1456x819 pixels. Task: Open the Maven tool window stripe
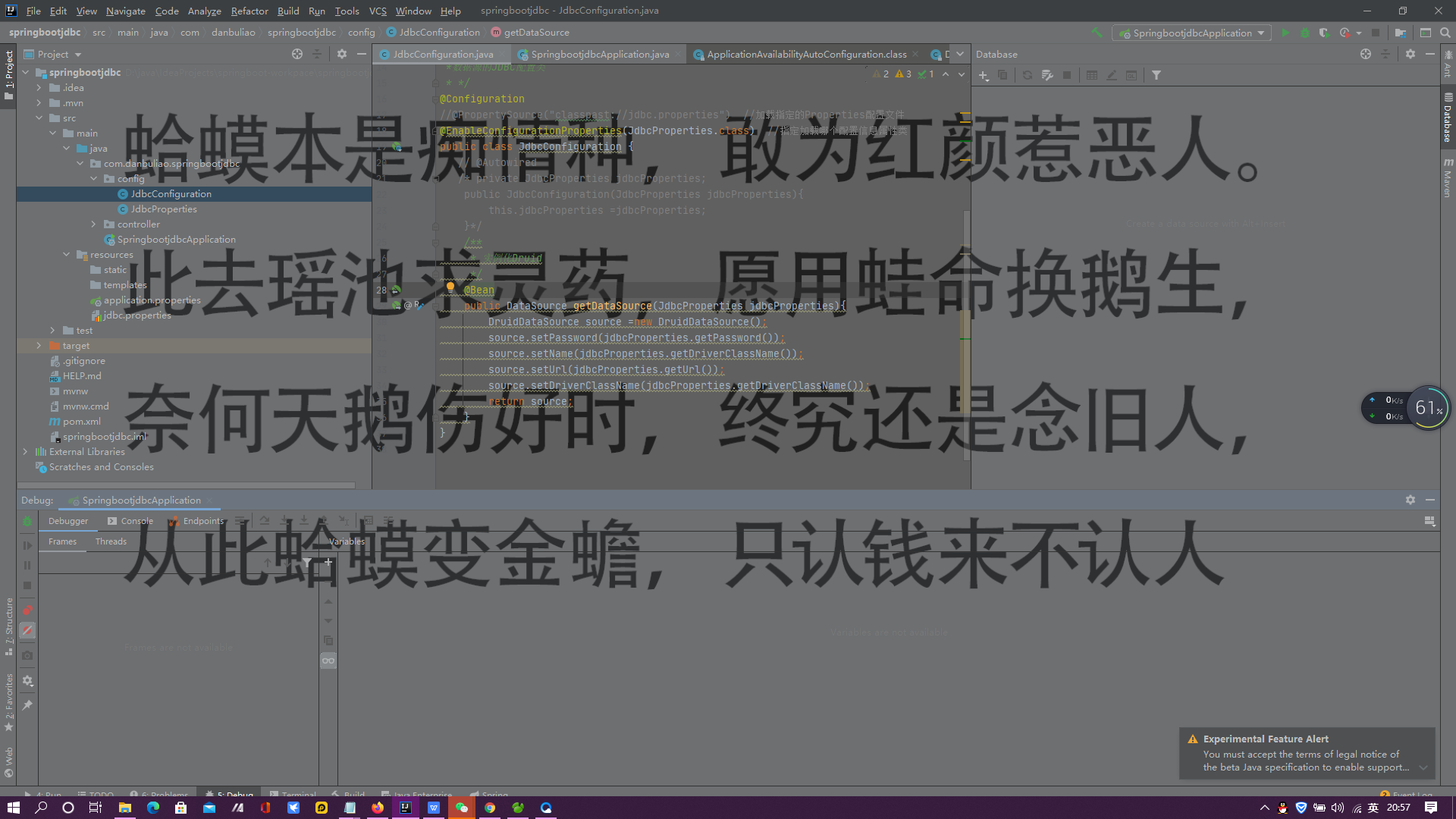click(1448, 178)
